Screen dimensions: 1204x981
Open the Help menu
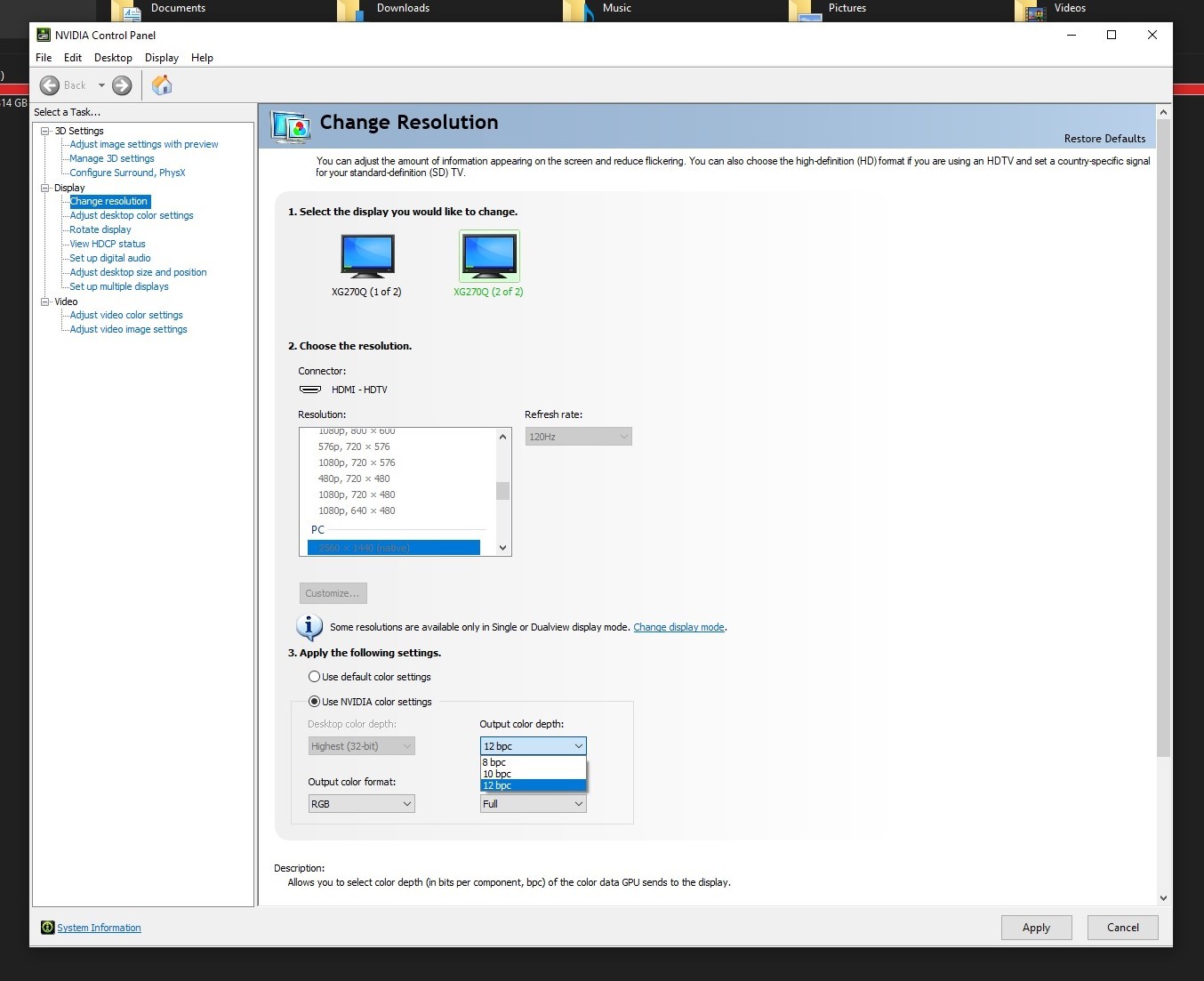point(202,58)
